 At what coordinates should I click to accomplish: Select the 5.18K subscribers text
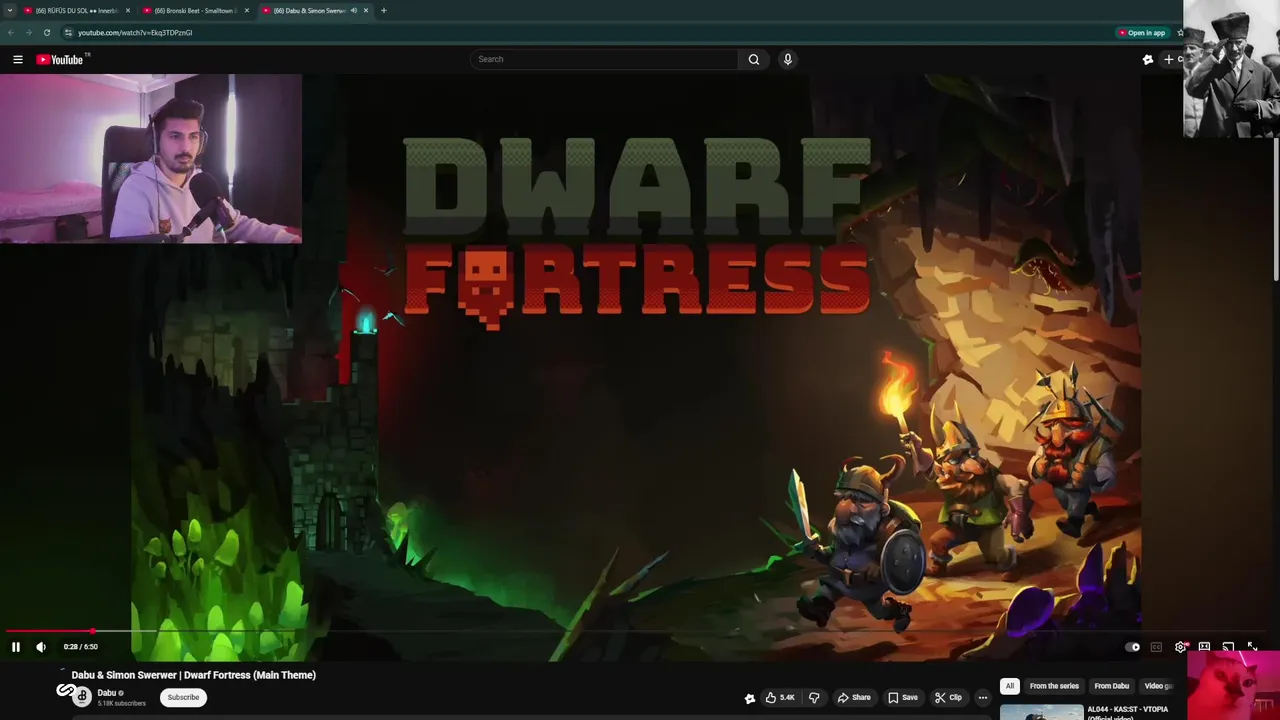(x=121, y=703)
